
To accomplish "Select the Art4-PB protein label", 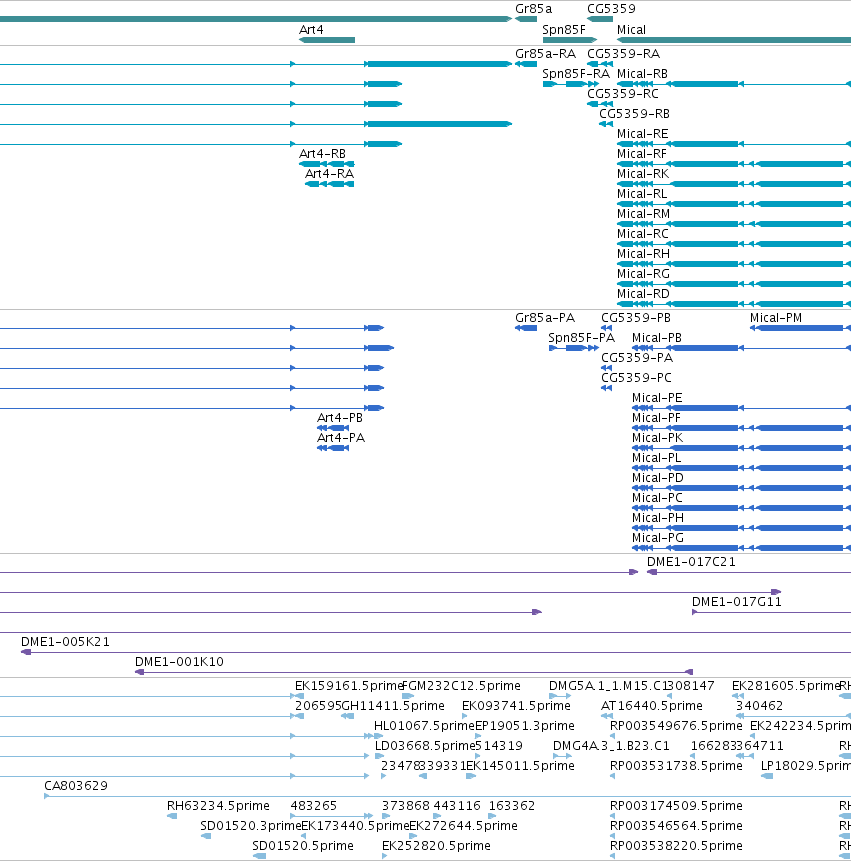I will [340, 418].
